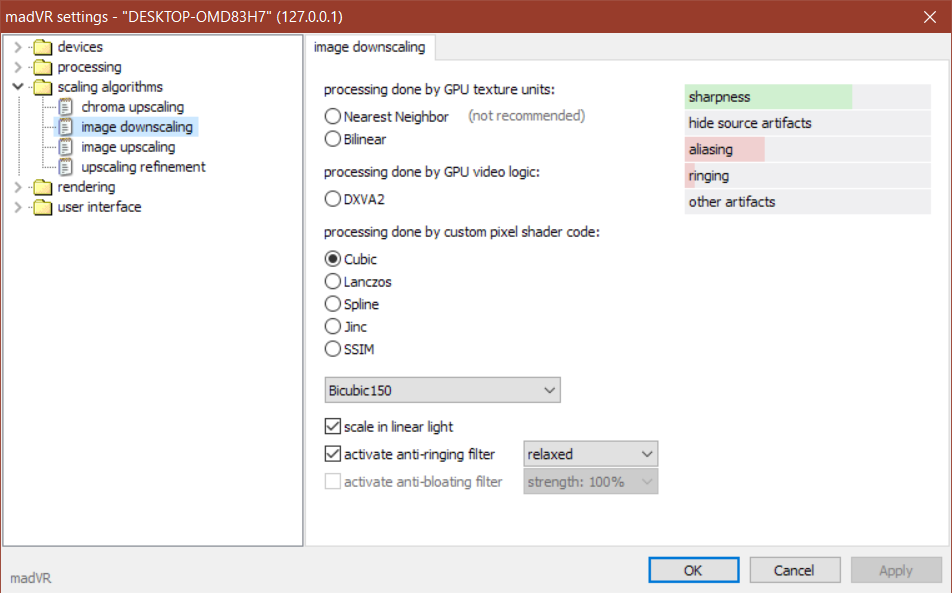Open the Bicubic150 dropdown

(x=443, y=390)
